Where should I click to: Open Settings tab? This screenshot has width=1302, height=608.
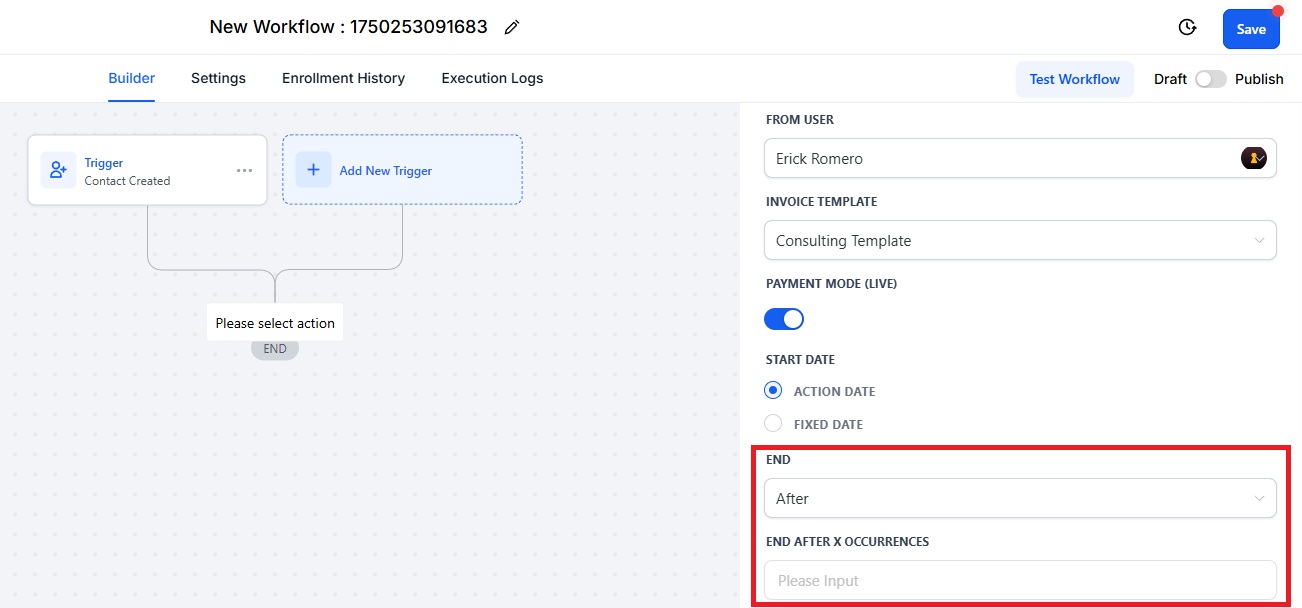pyautogui.click(x=218, y=78)
